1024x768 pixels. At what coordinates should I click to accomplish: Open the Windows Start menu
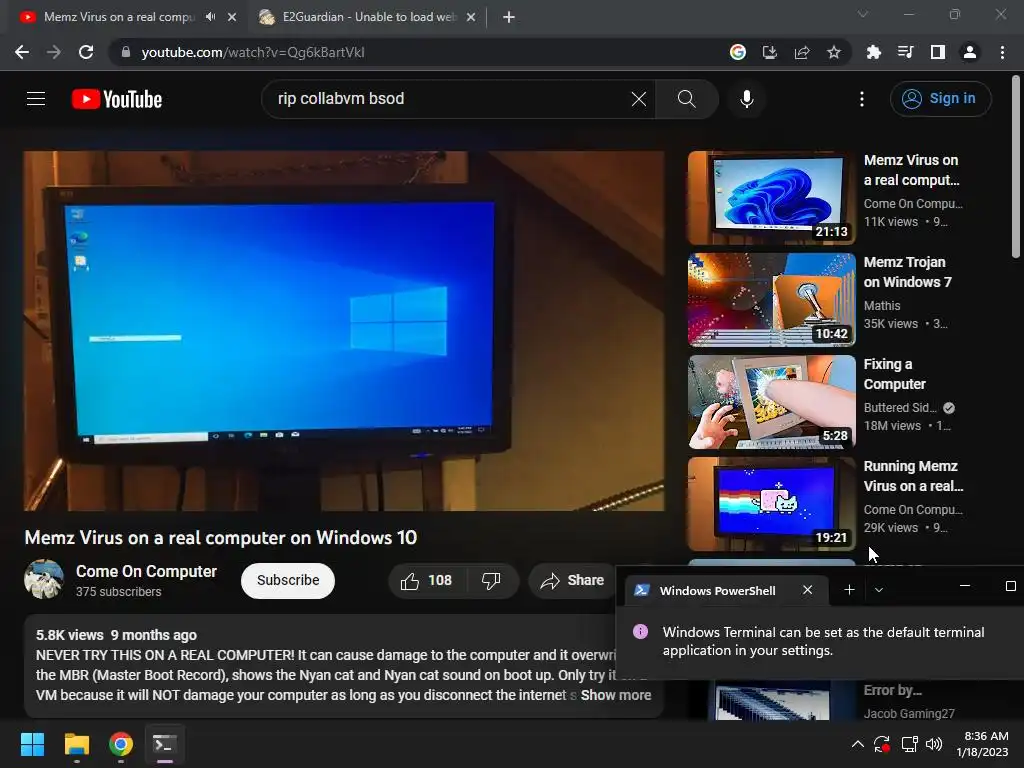[x=32, y=744]
